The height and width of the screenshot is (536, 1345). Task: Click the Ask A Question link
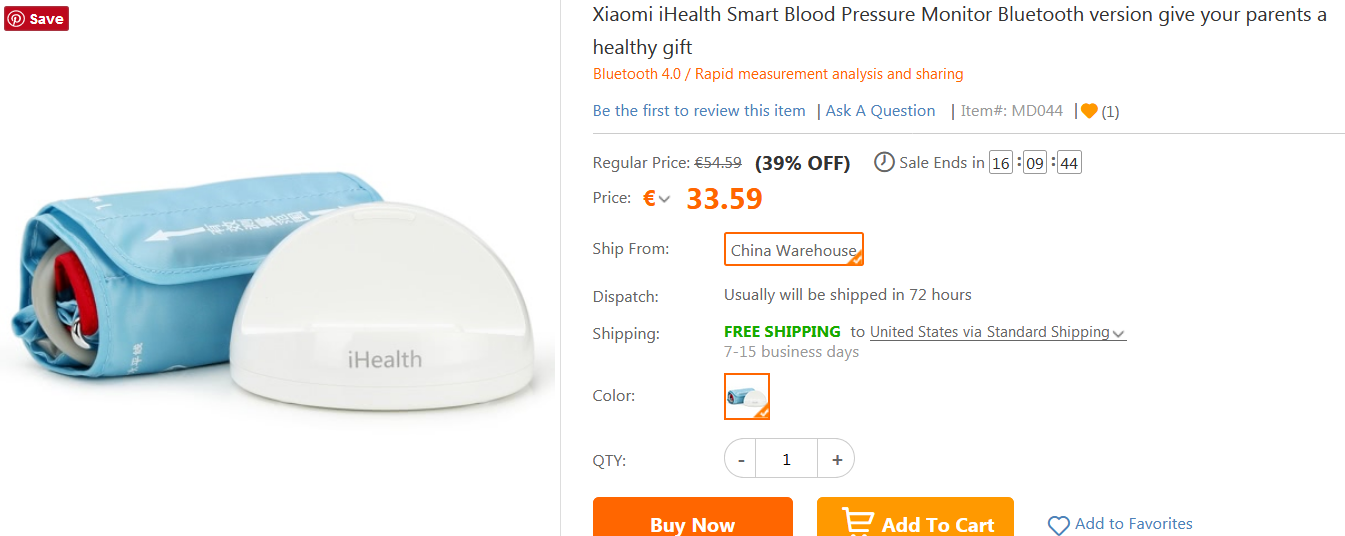(x=880, y=111)
